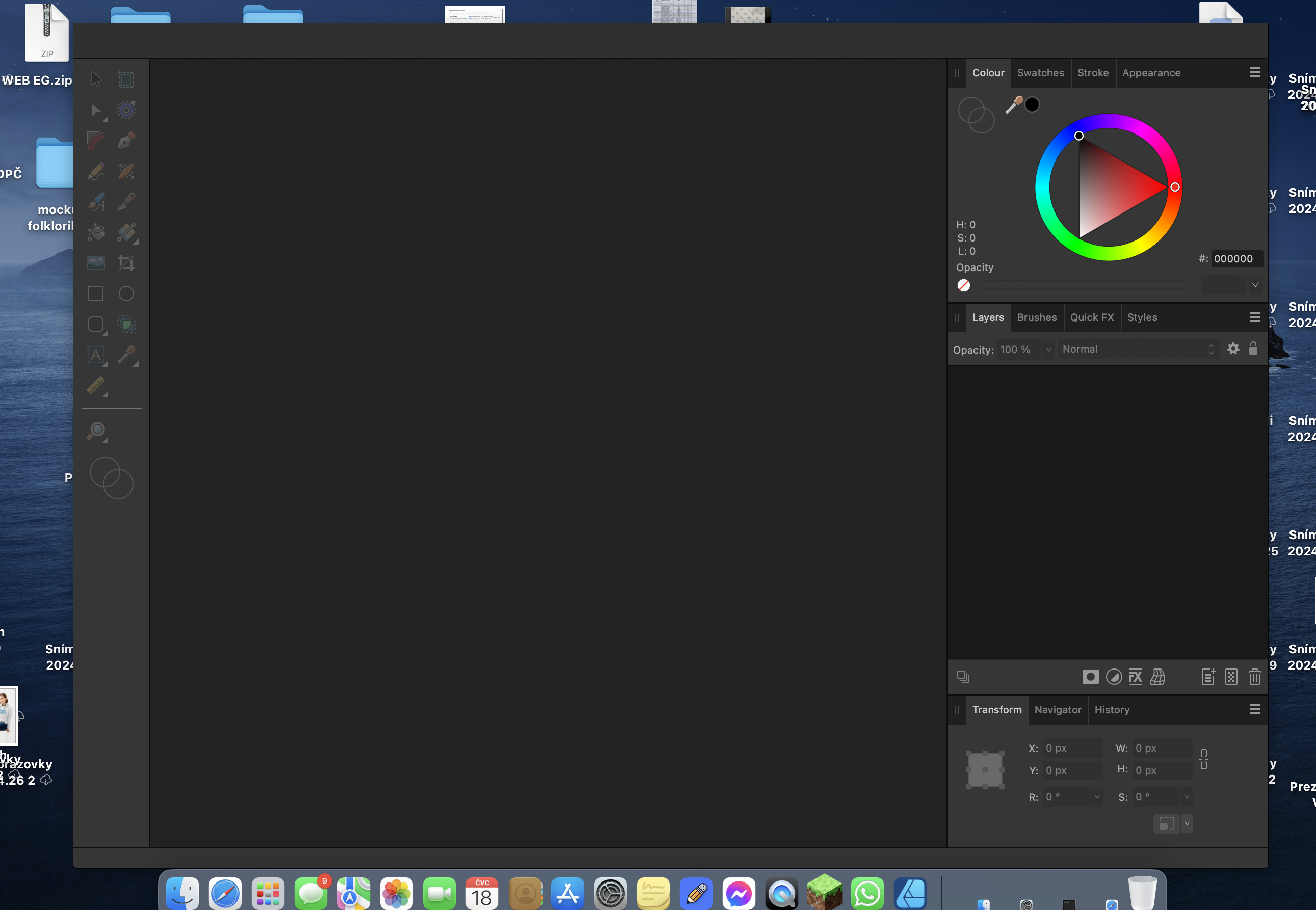Select the Rounded Rectangle tool
The width and height of the screenshot is (1316, 910).
(96, 325)
